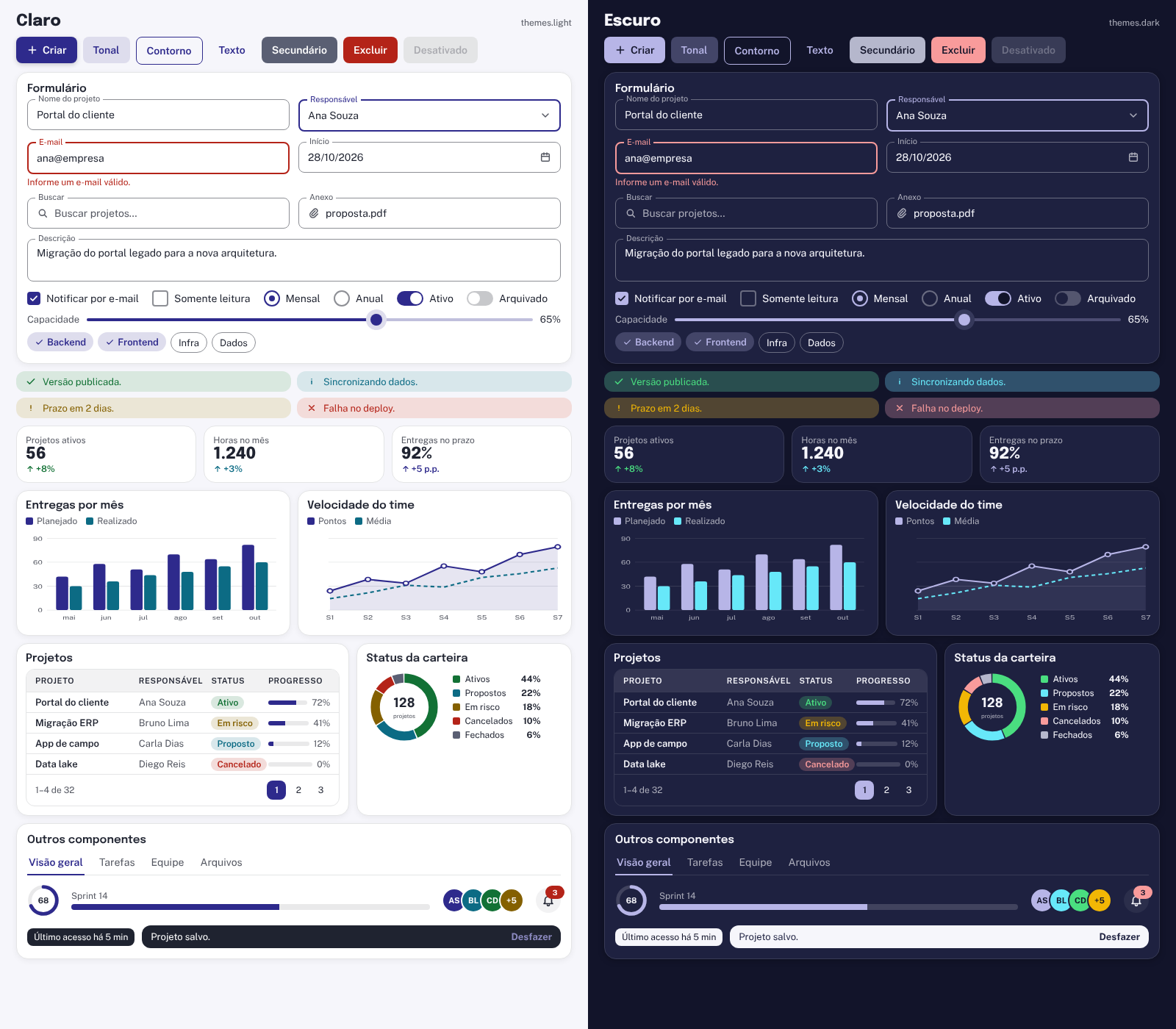
Task: Click Desfazer in light Projeto salvo snackbar
Action: (x=531, y=936)
